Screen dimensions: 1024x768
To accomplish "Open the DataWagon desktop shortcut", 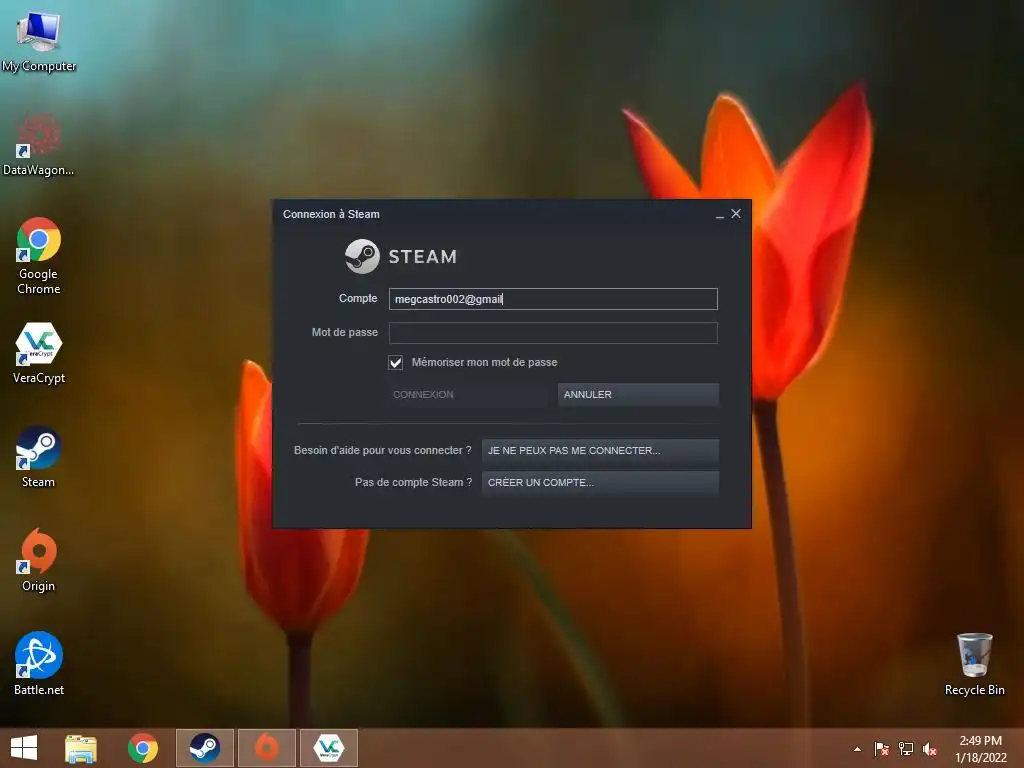I will tap(39, 144).
